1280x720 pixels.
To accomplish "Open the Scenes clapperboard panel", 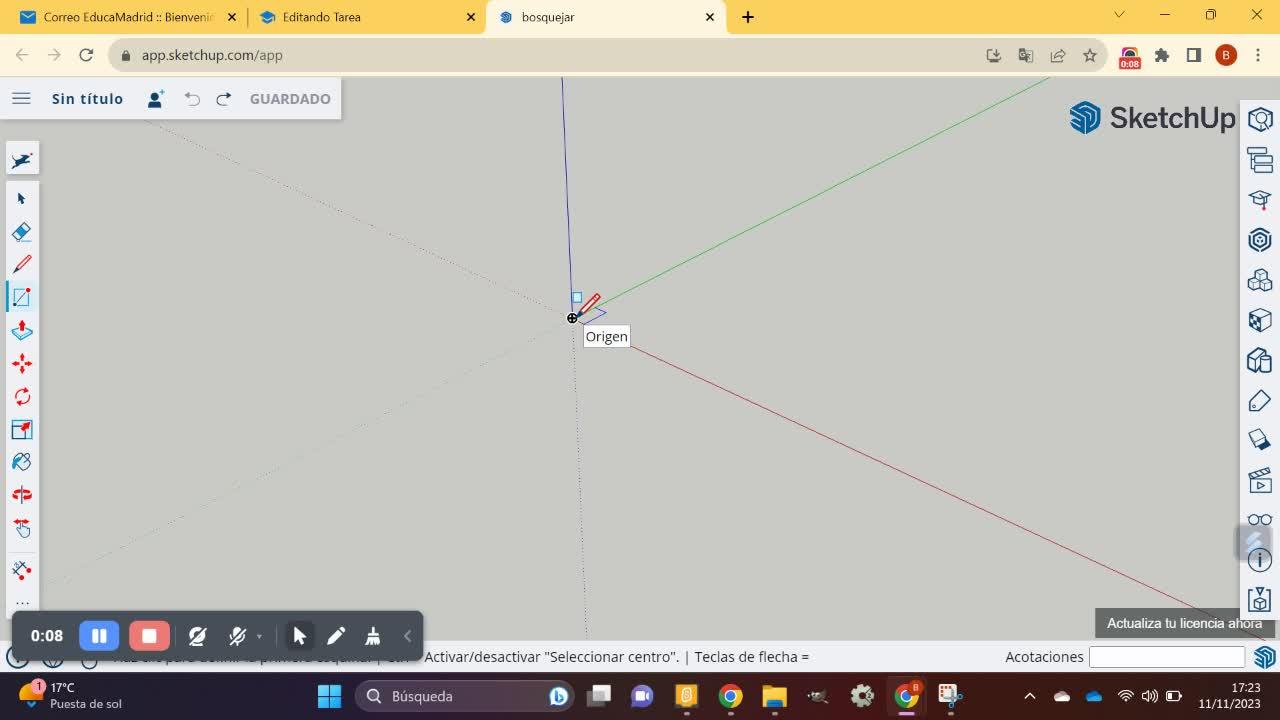I will click(x=1260, y=480).
